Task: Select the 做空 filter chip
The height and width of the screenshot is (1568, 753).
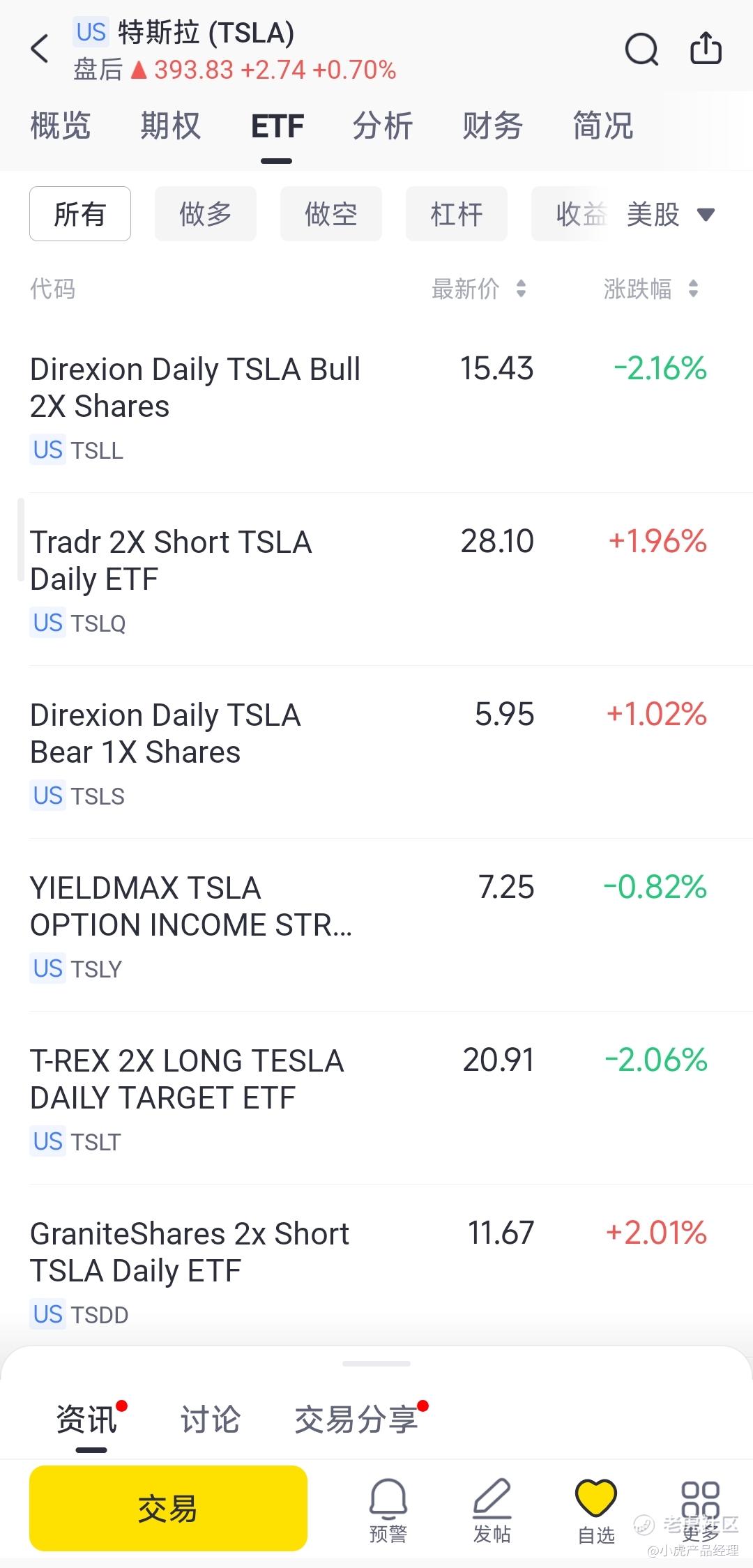Action: pyautogui.click(x=331, y=214)
